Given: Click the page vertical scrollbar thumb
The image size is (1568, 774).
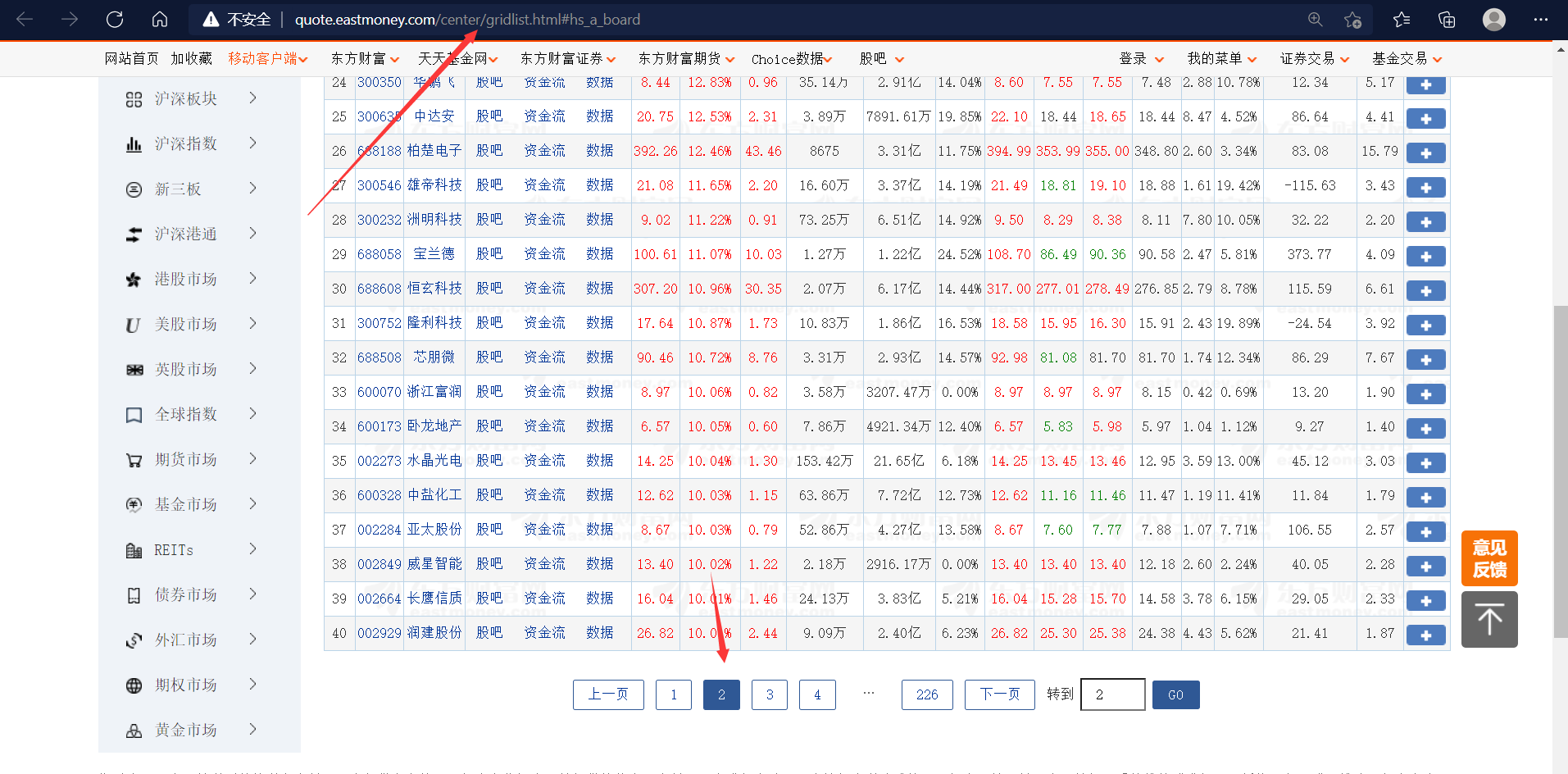Looking at the screenshot, I should [1561, 471].
